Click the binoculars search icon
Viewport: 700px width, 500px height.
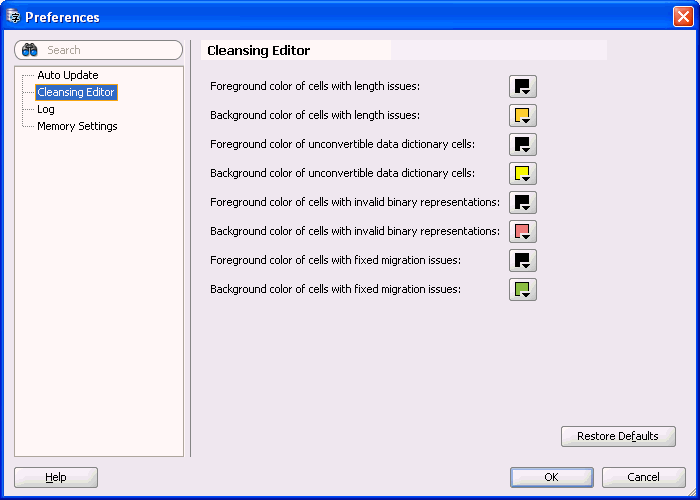pyautogui.click(x=30, y=50)
